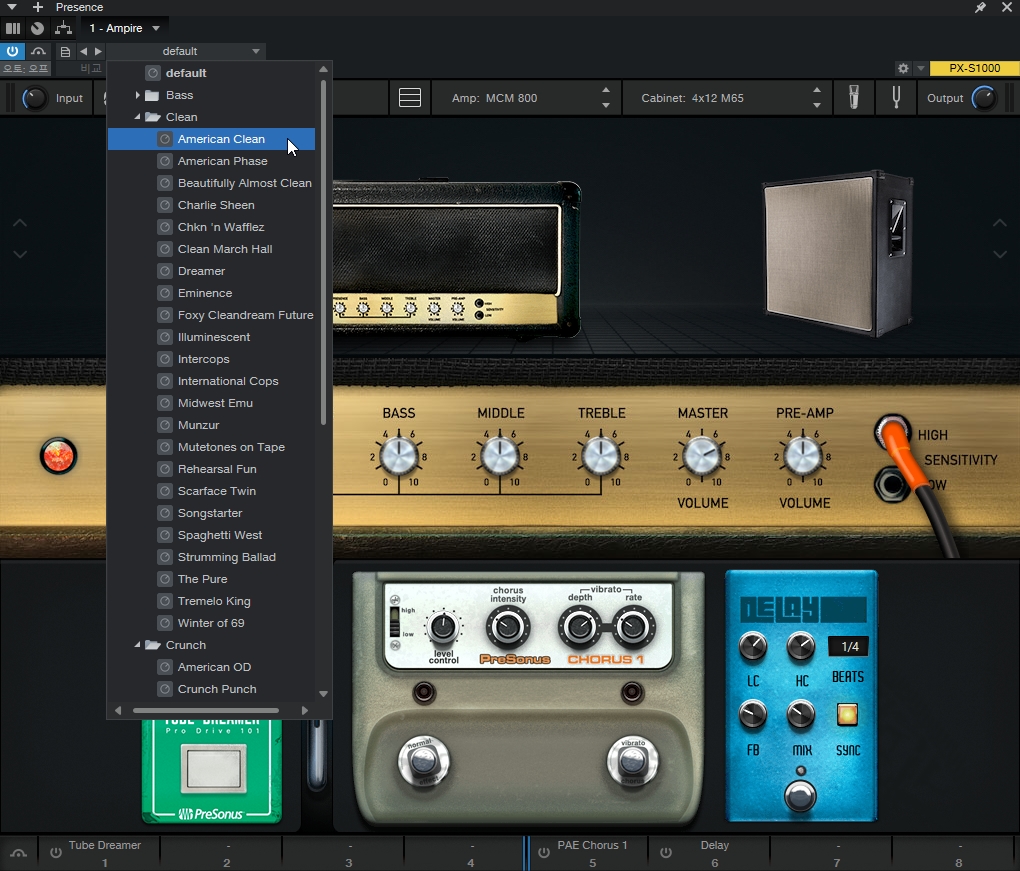1020x871 pixels.
Task: Click the PRE-AMP VOLUME knob
Action: [803, 455]
